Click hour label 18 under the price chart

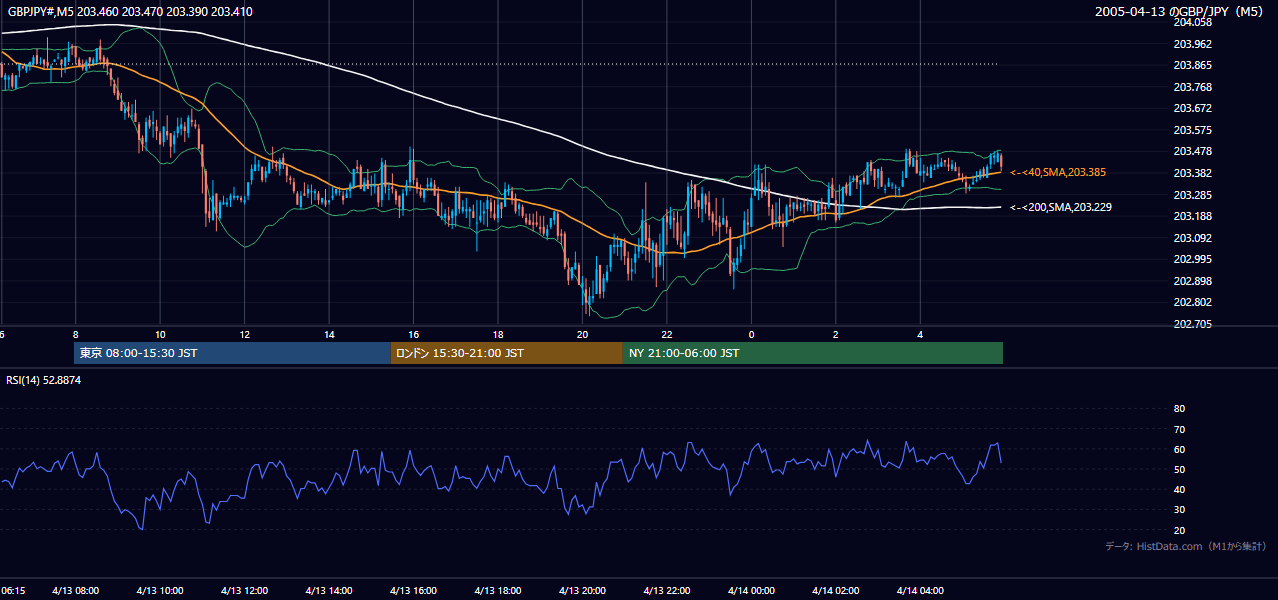point(498,334)
